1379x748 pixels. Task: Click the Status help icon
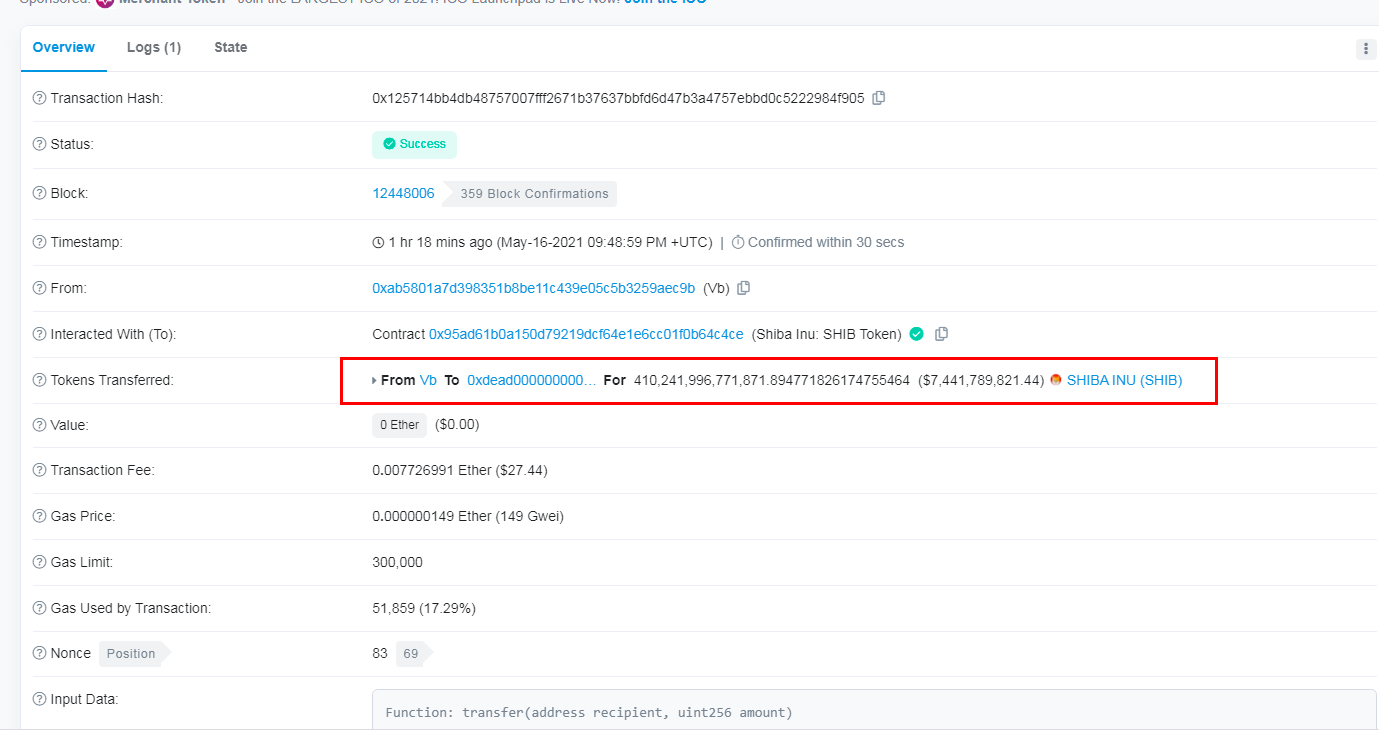coord(39,144)
